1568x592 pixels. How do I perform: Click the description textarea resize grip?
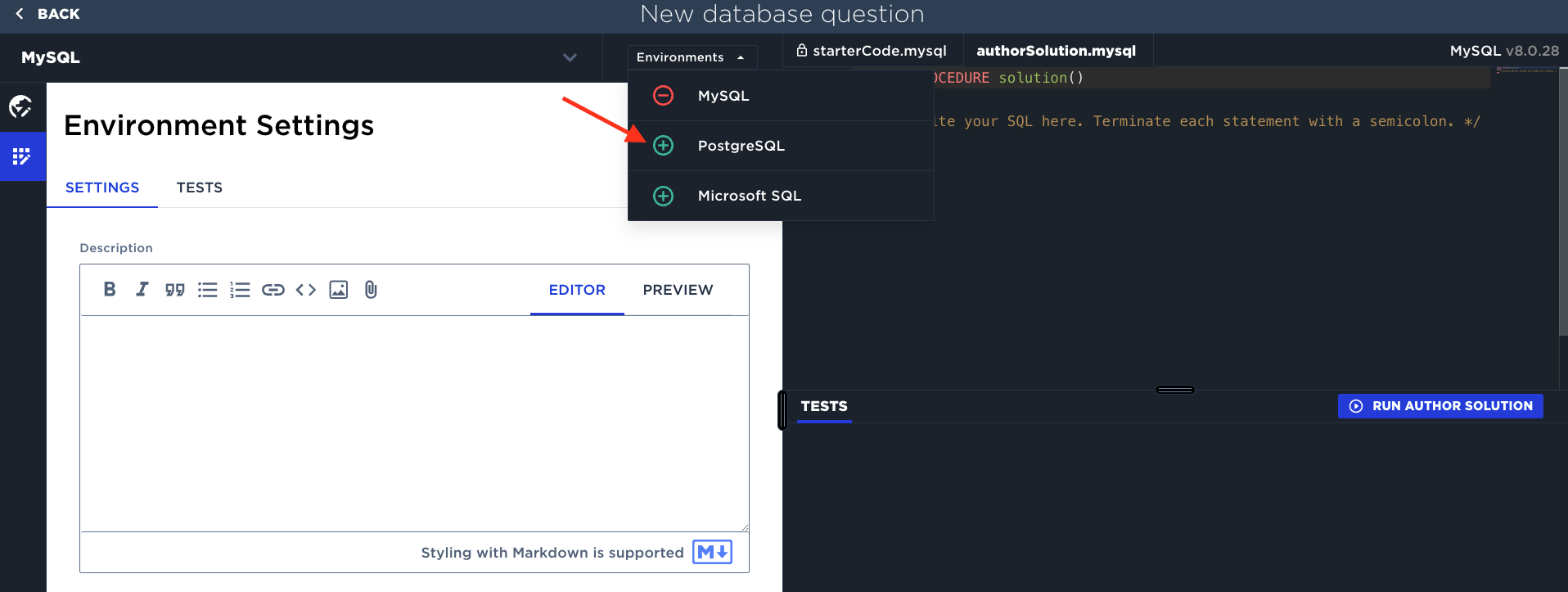tap(744, 526)
